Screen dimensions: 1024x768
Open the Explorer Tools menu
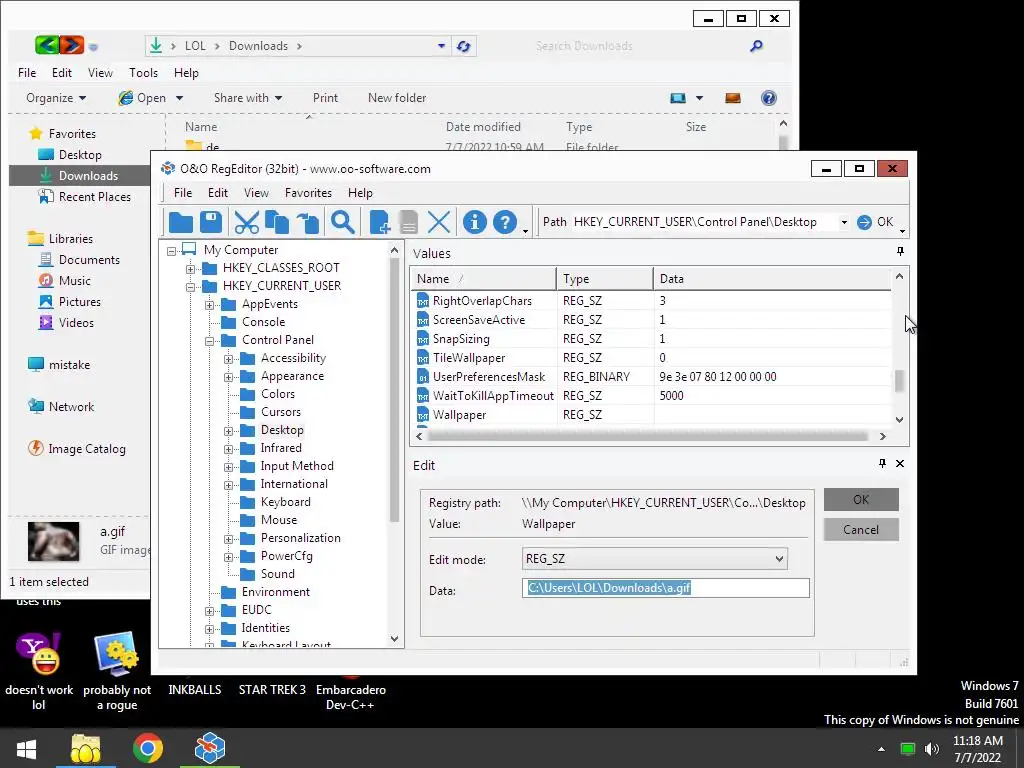[x=143, y=72]
